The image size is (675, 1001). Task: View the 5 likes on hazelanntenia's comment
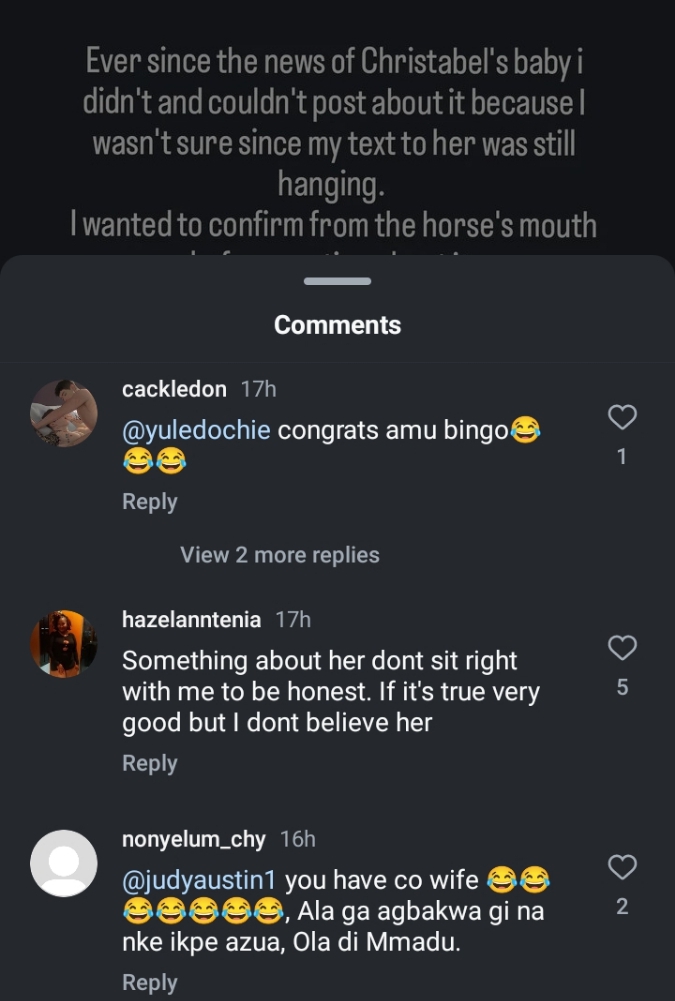(x=622, y=686)
